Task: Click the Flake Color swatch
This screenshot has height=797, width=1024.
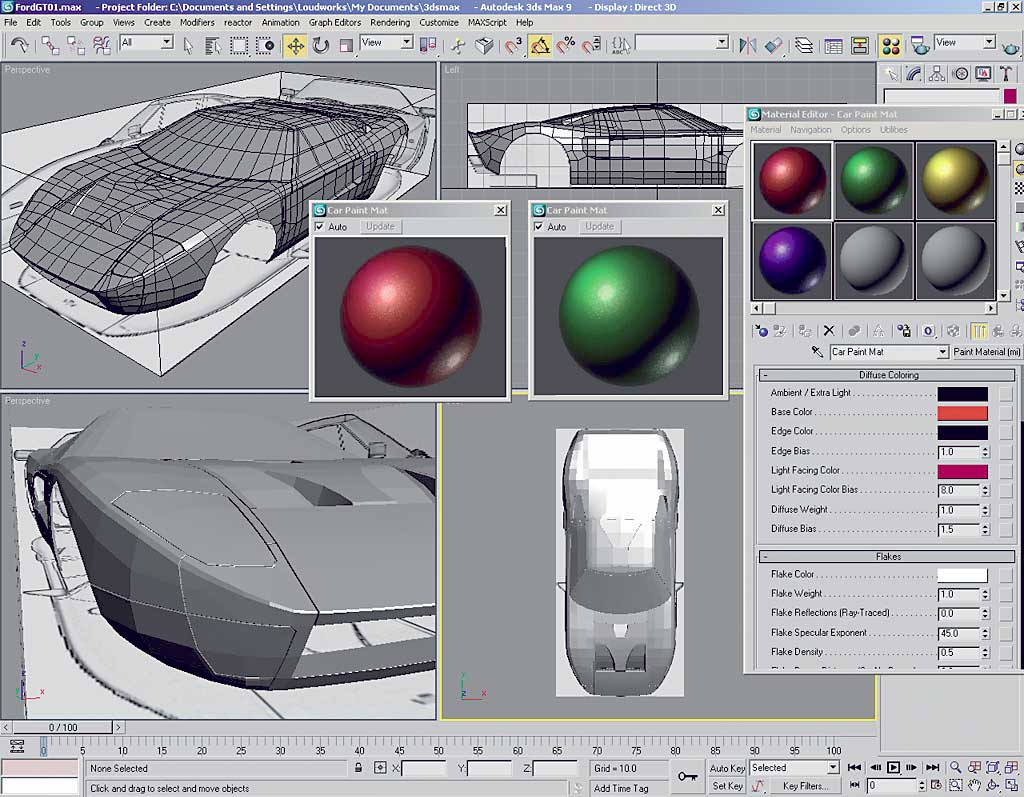Action: click(x=963, y=575)
